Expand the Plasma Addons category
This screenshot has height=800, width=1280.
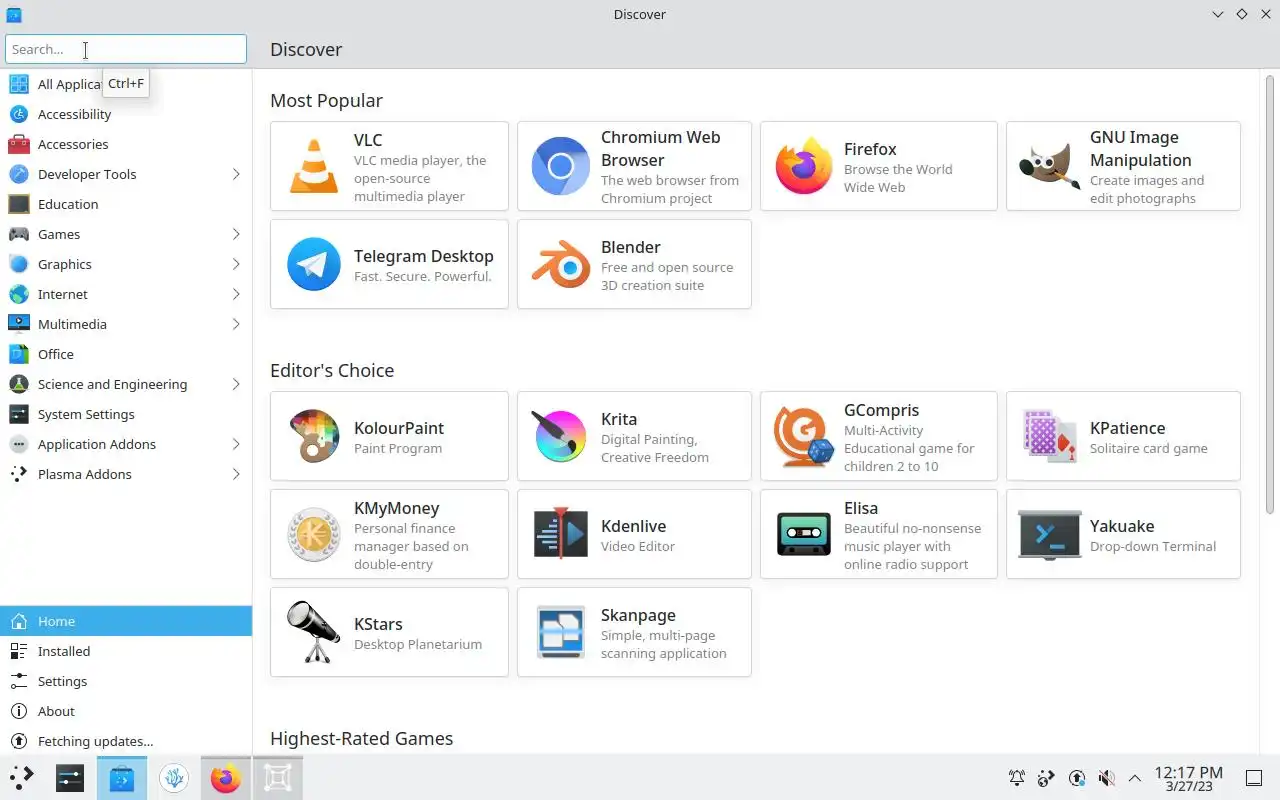(236, 474)
